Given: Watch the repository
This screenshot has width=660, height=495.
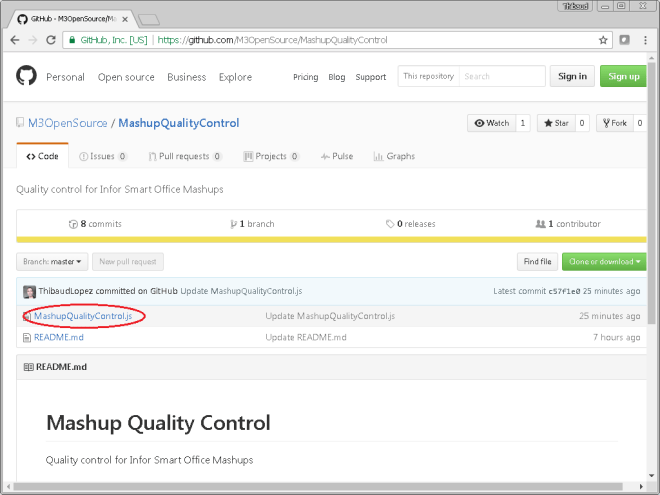Looking at the screenshot, I should [492, 123].
